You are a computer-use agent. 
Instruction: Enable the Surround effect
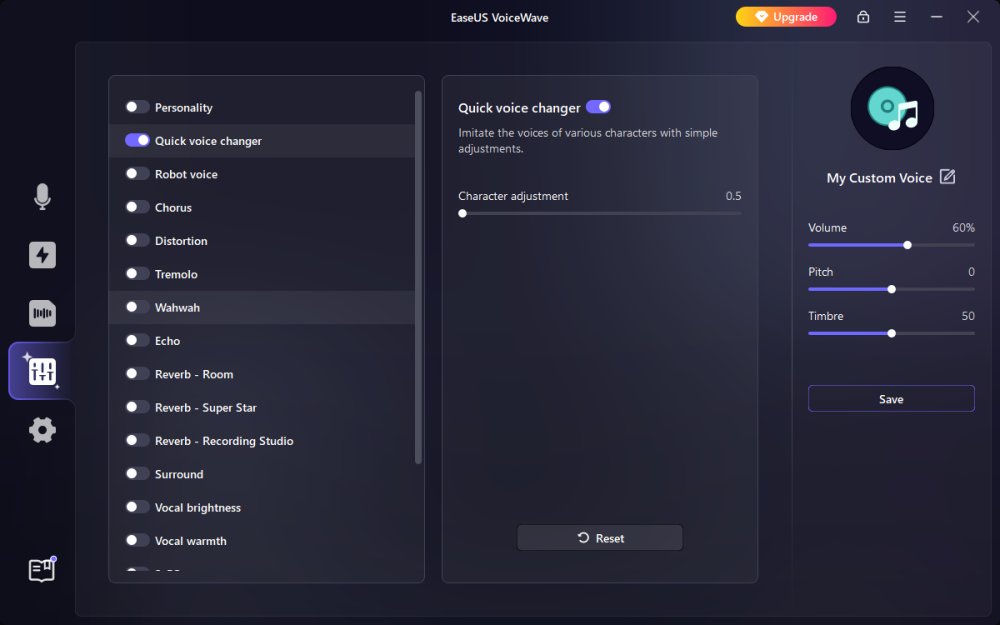(137, 473)
